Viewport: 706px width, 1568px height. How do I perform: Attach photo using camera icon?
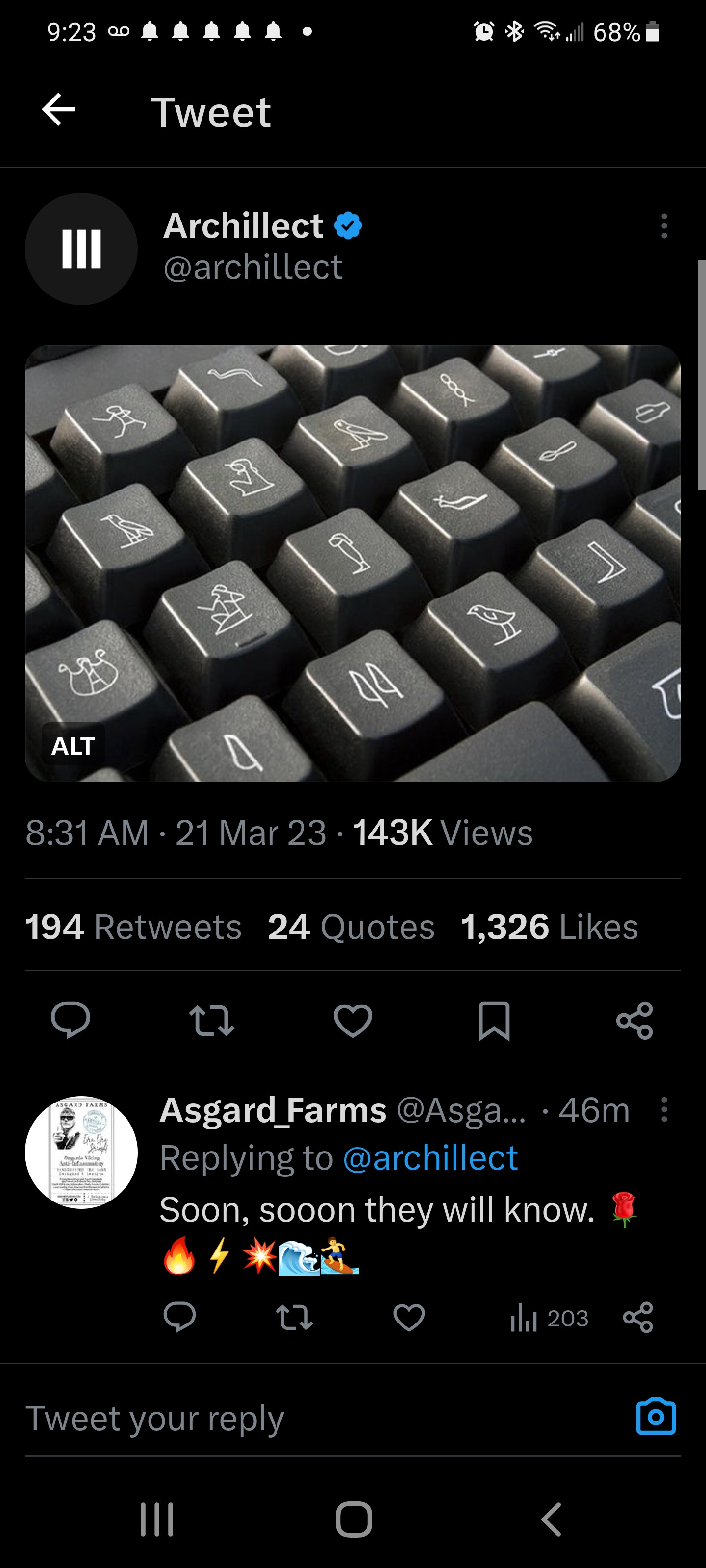(x=656, y=1417)
